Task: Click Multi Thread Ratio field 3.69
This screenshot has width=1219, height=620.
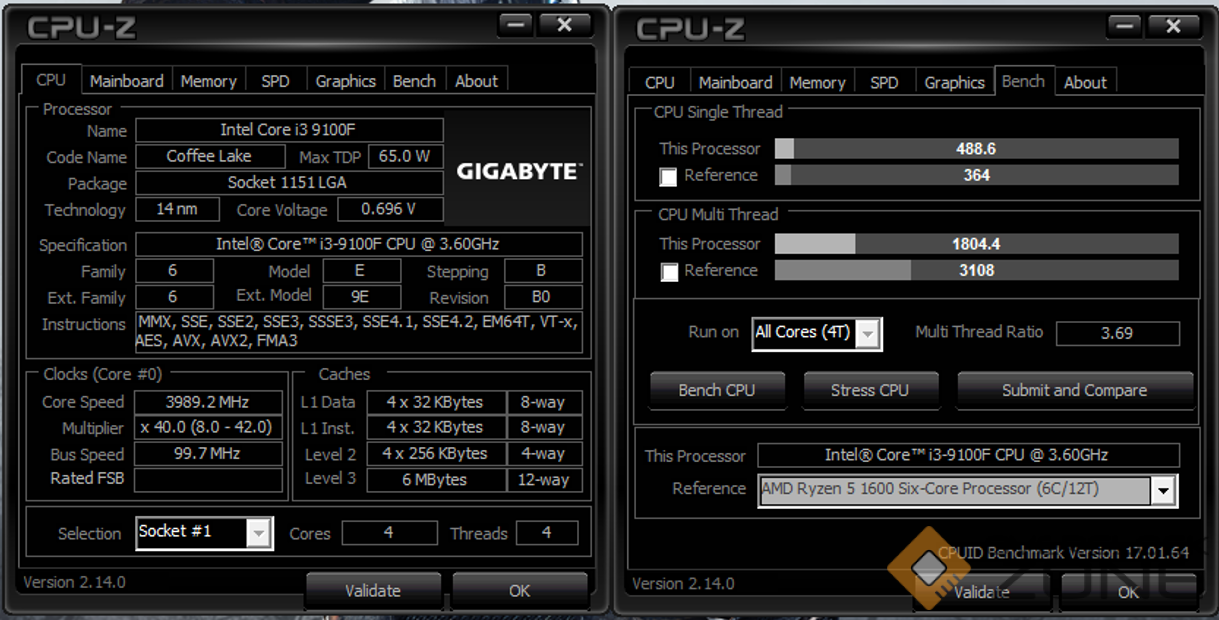Action: click(1117, 333)
